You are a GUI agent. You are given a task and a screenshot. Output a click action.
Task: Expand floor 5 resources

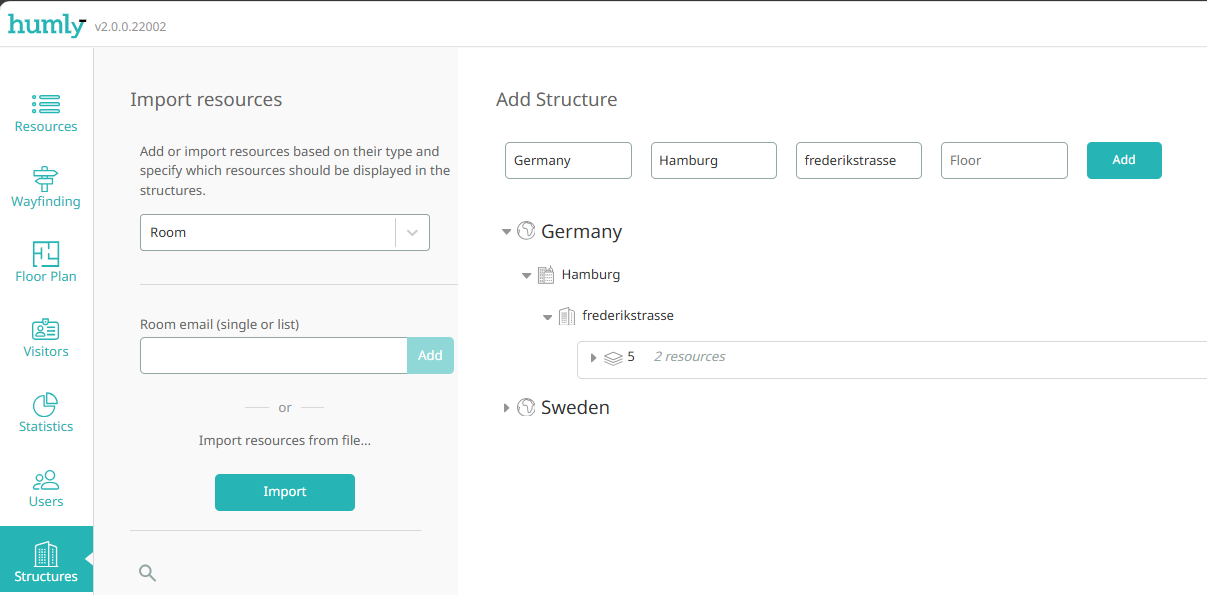pyautogui.click(x=593, y=358)
